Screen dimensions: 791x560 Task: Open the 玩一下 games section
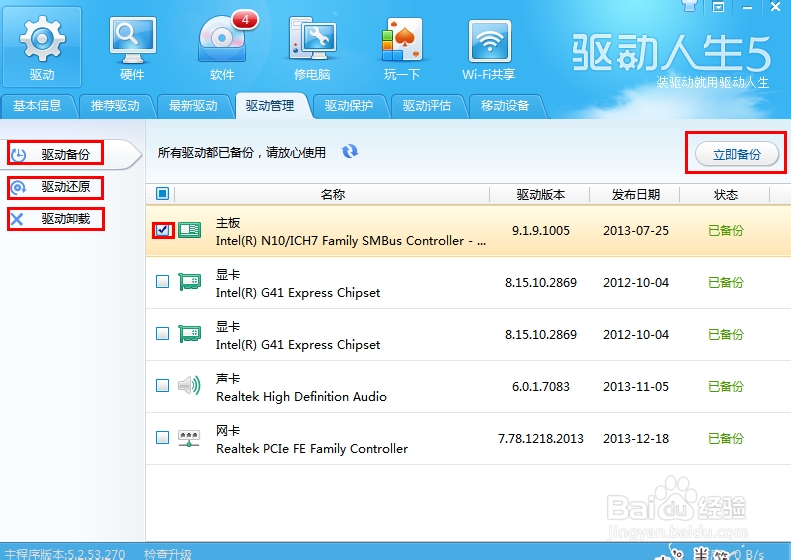[402, 48]
